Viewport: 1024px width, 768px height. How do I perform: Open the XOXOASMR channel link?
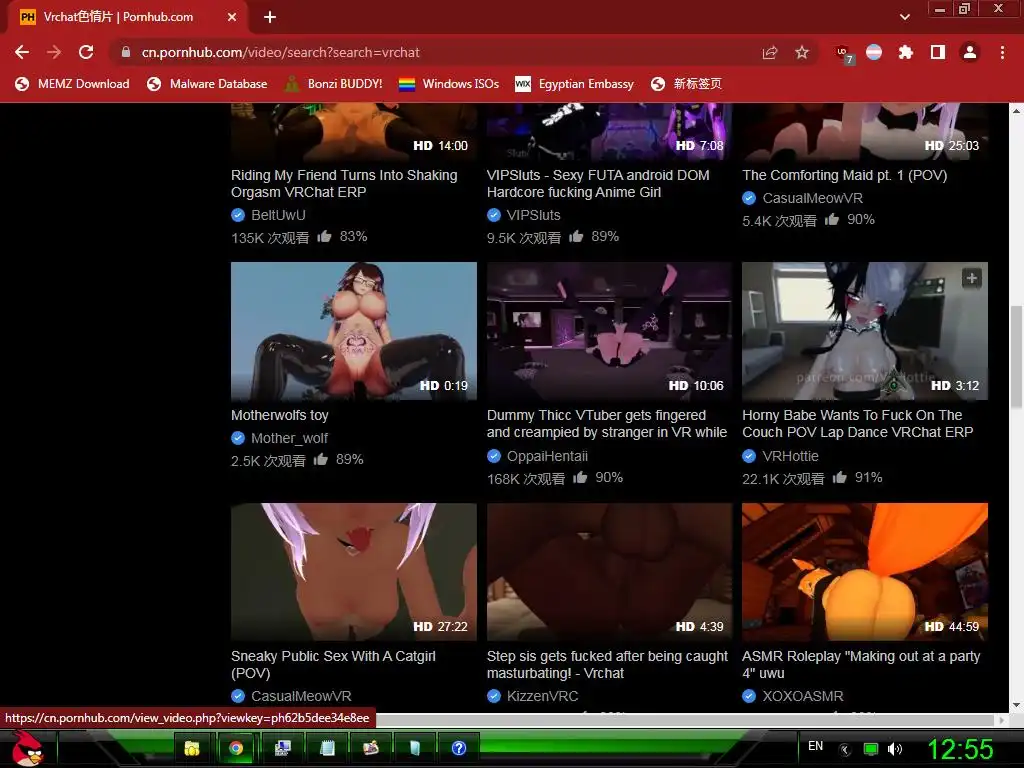(803, 696)
